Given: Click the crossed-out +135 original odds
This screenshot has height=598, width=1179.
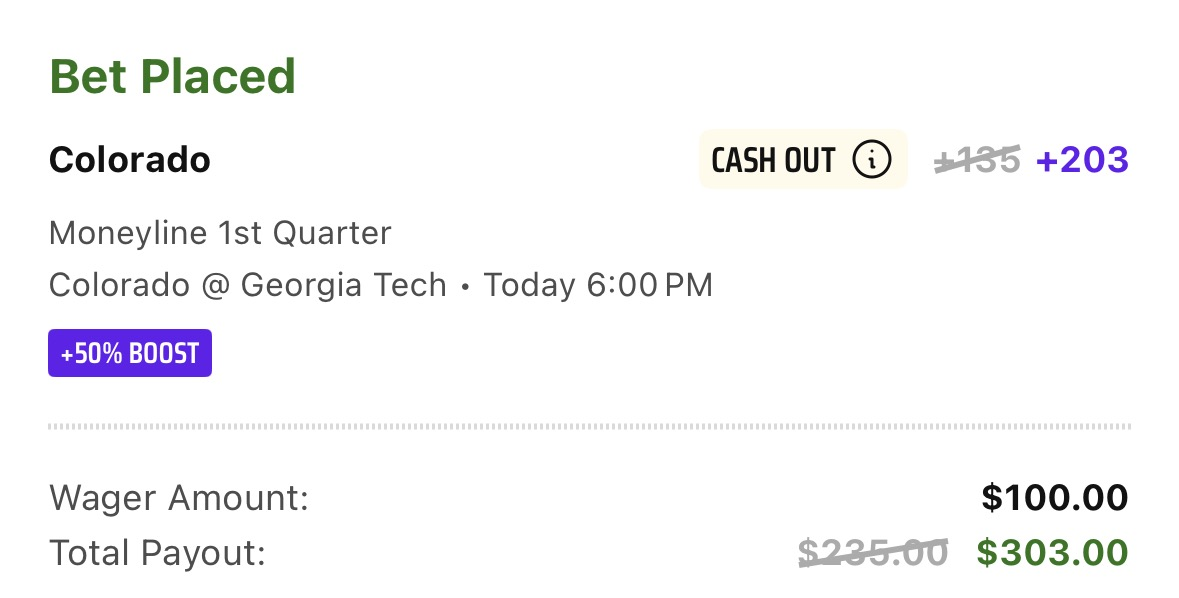Looking at the screenshot, I should 977,159.
